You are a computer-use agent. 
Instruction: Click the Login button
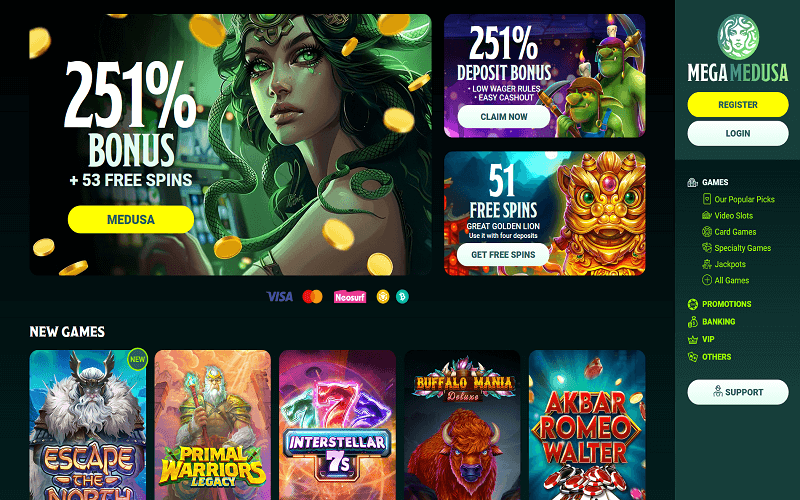738,133
